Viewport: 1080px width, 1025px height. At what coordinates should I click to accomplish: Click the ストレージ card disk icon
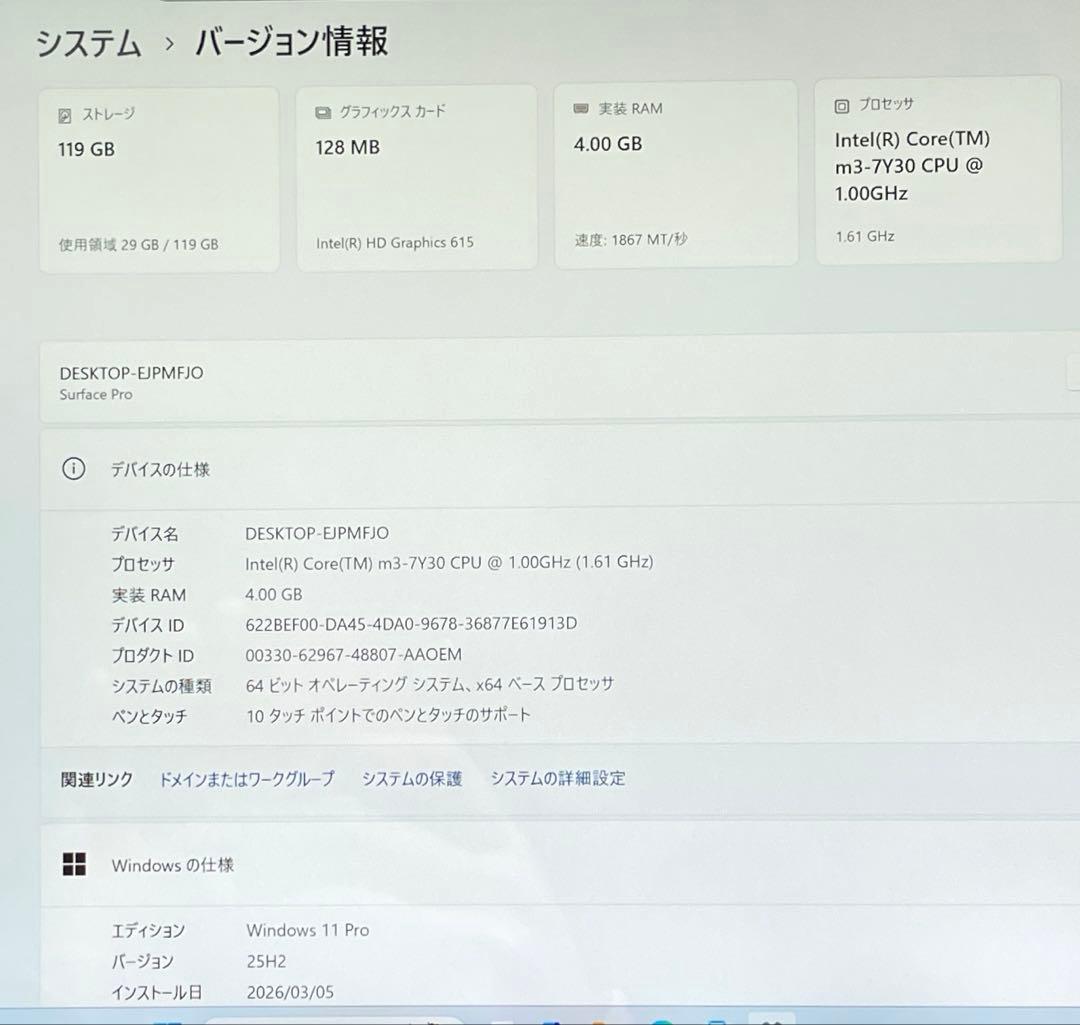click(x=65, y=116)
